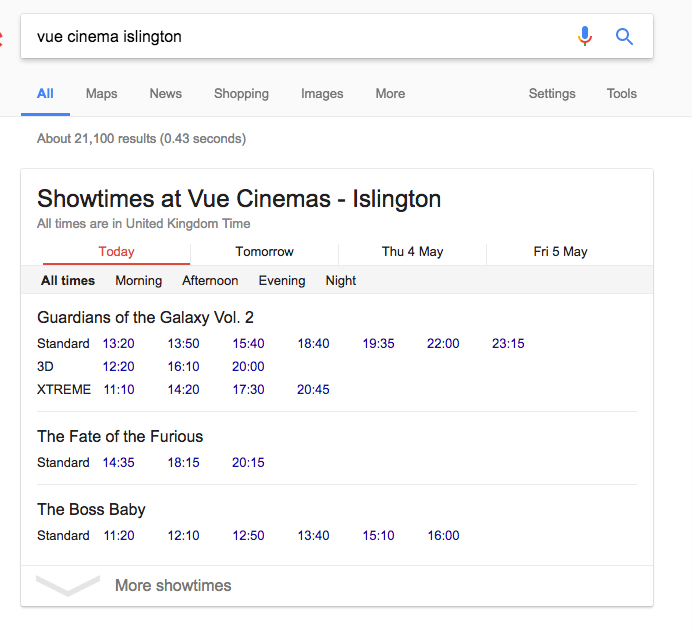Pick Boss Baby 16:00 showtime
Viewport: 692px width, 629px height.
[444, 535]
